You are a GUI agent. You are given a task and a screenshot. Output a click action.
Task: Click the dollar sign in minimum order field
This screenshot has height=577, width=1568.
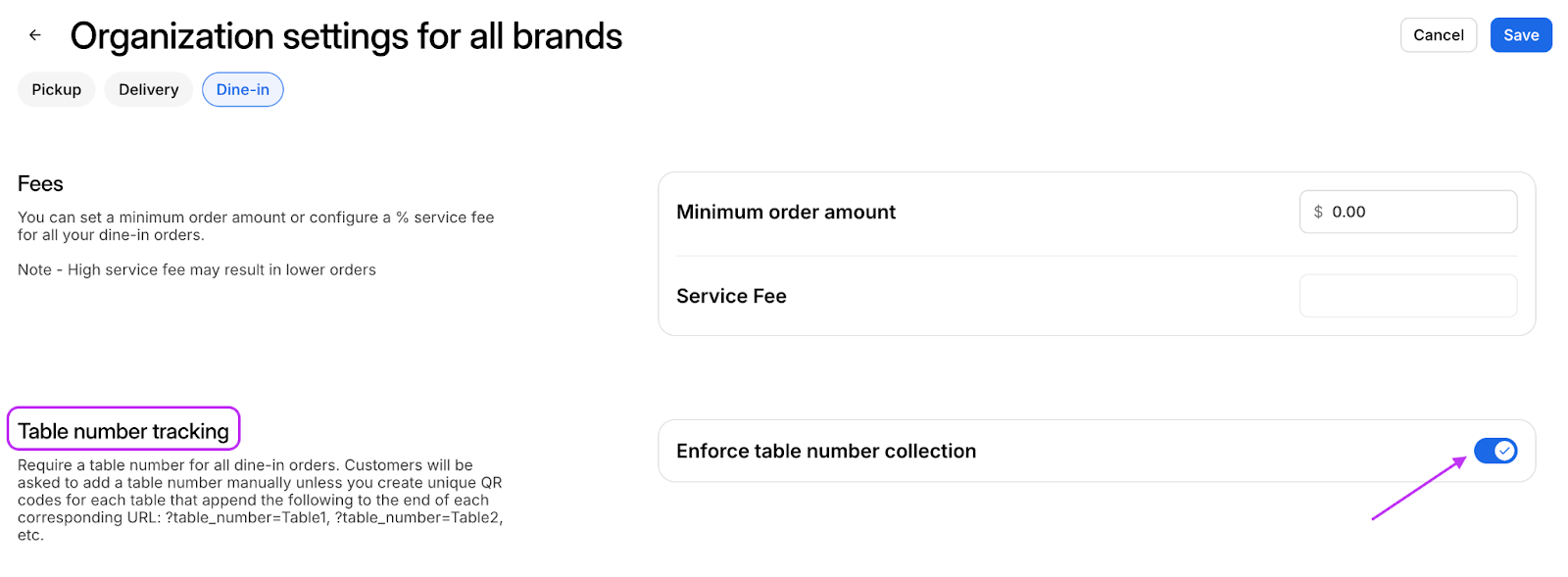pos(1318,212)
